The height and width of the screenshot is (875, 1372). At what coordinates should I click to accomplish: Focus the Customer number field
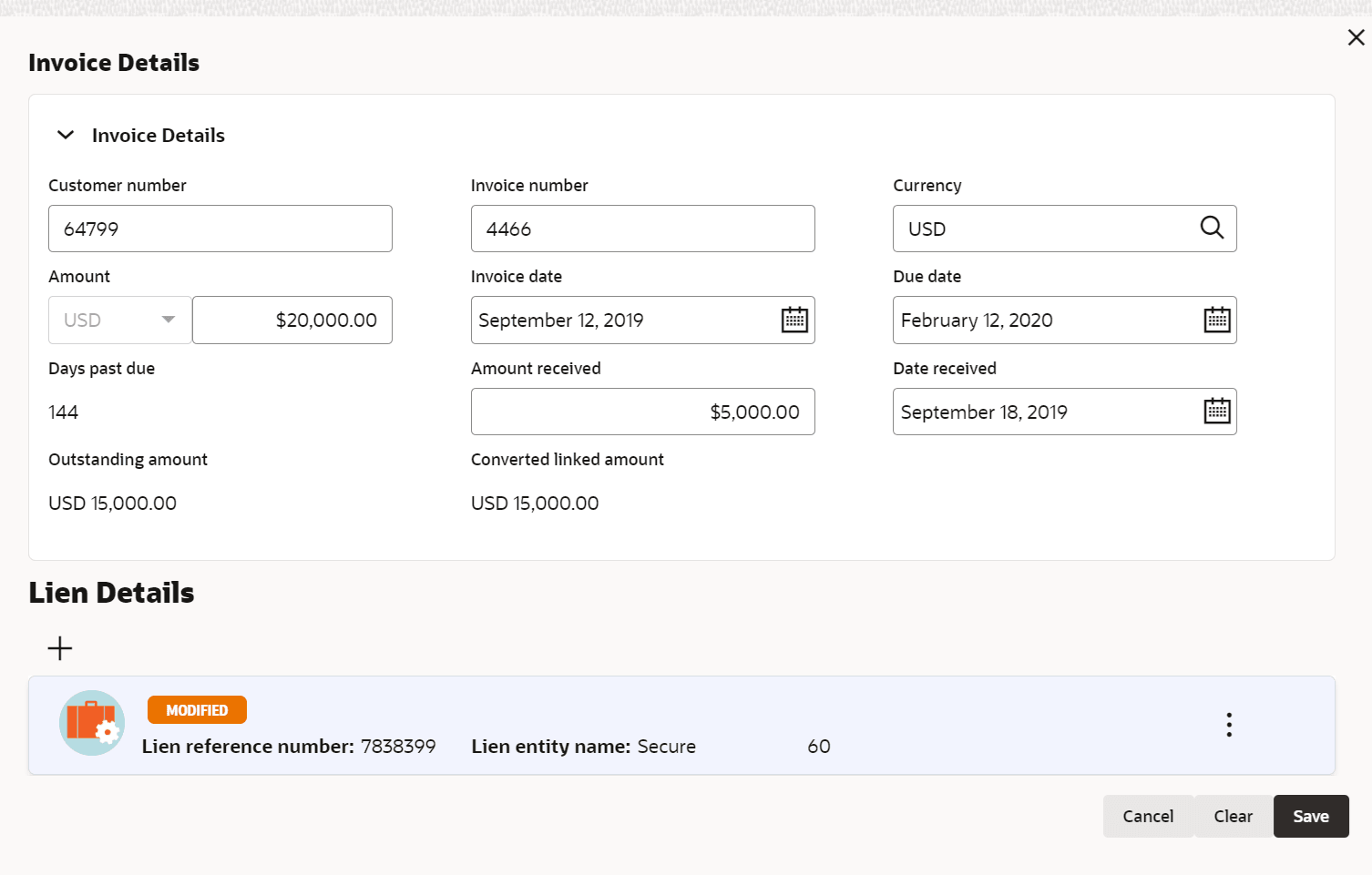[220, 229]
